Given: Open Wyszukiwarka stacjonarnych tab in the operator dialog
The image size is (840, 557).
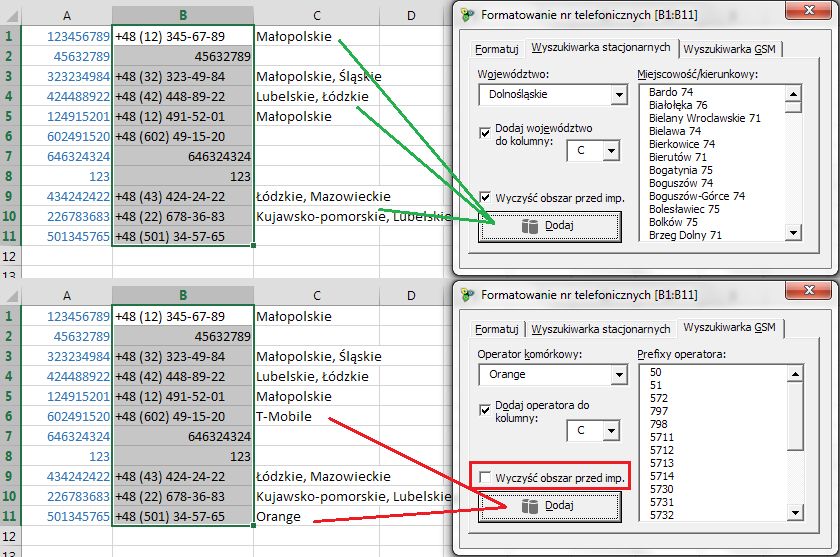Looking at the screenshot, I should tap(601, 329).
